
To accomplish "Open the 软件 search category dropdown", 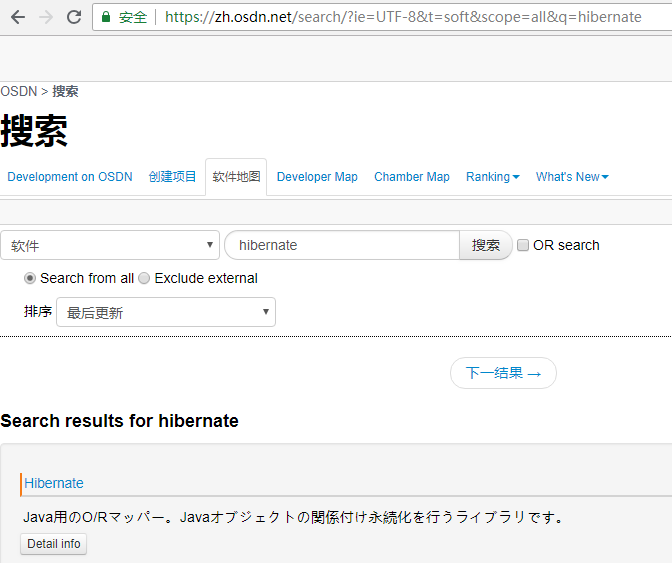I will tap(110, 245).
